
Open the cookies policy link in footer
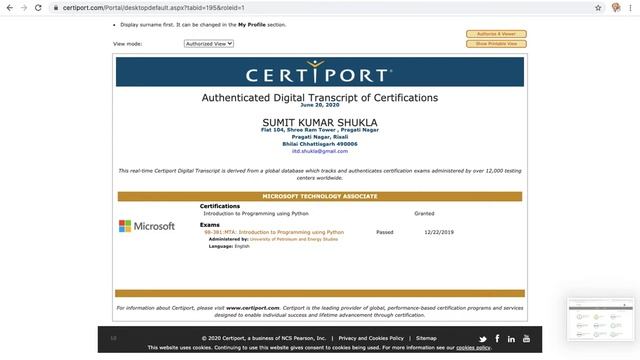tap(473, 348)
